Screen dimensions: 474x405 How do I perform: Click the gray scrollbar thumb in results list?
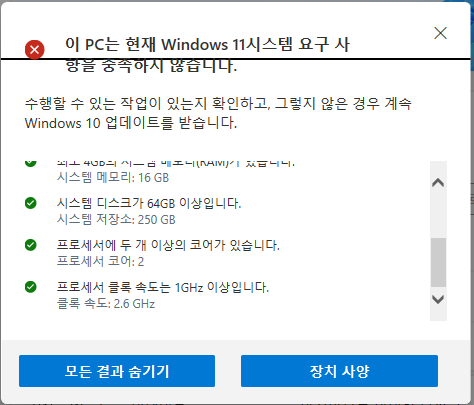pyautogui.click(x=438, y=262)
